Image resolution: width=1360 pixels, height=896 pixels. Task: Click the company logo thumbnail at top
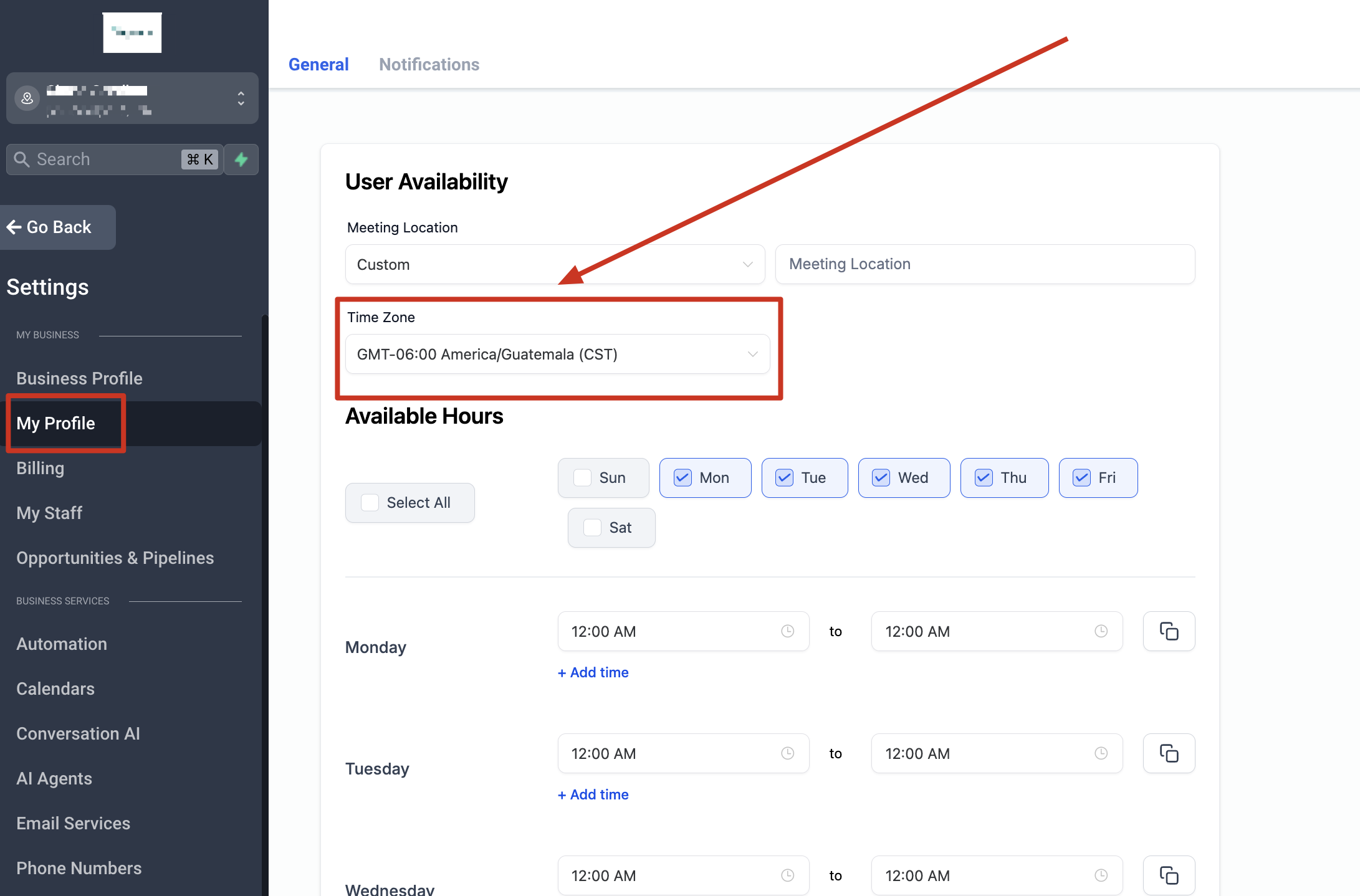pyautogui.click(x=132, y=32)
